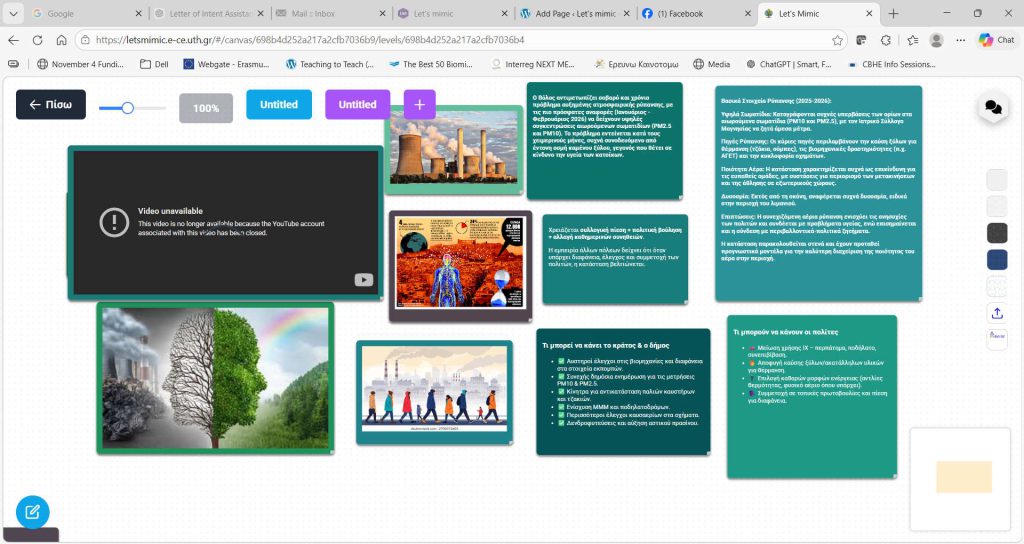The image size is (1024, 544).
Task: Choose the dark blue background swatch
Action: point(996,260)
